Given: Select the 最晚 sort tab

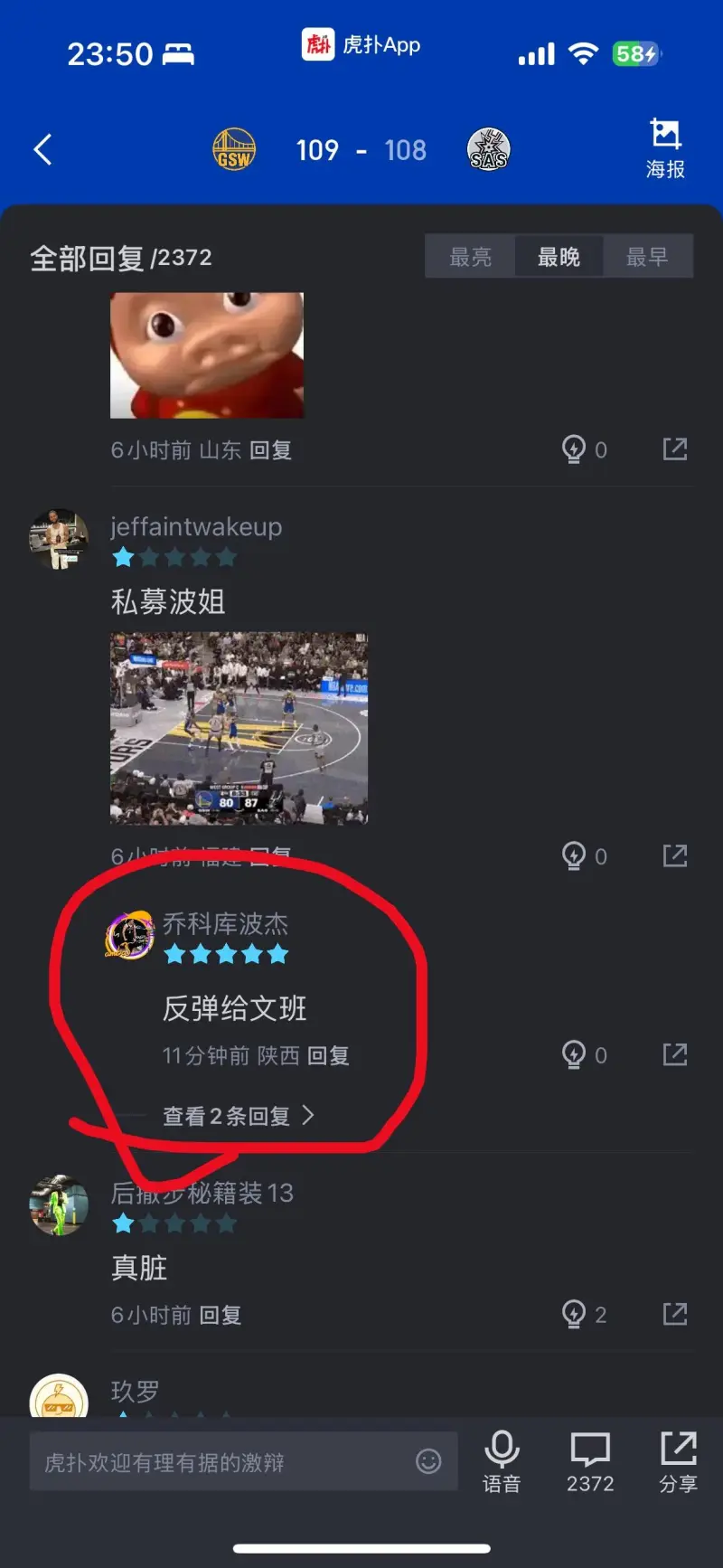Looking at the screenshot, I should tap(559, 257).
